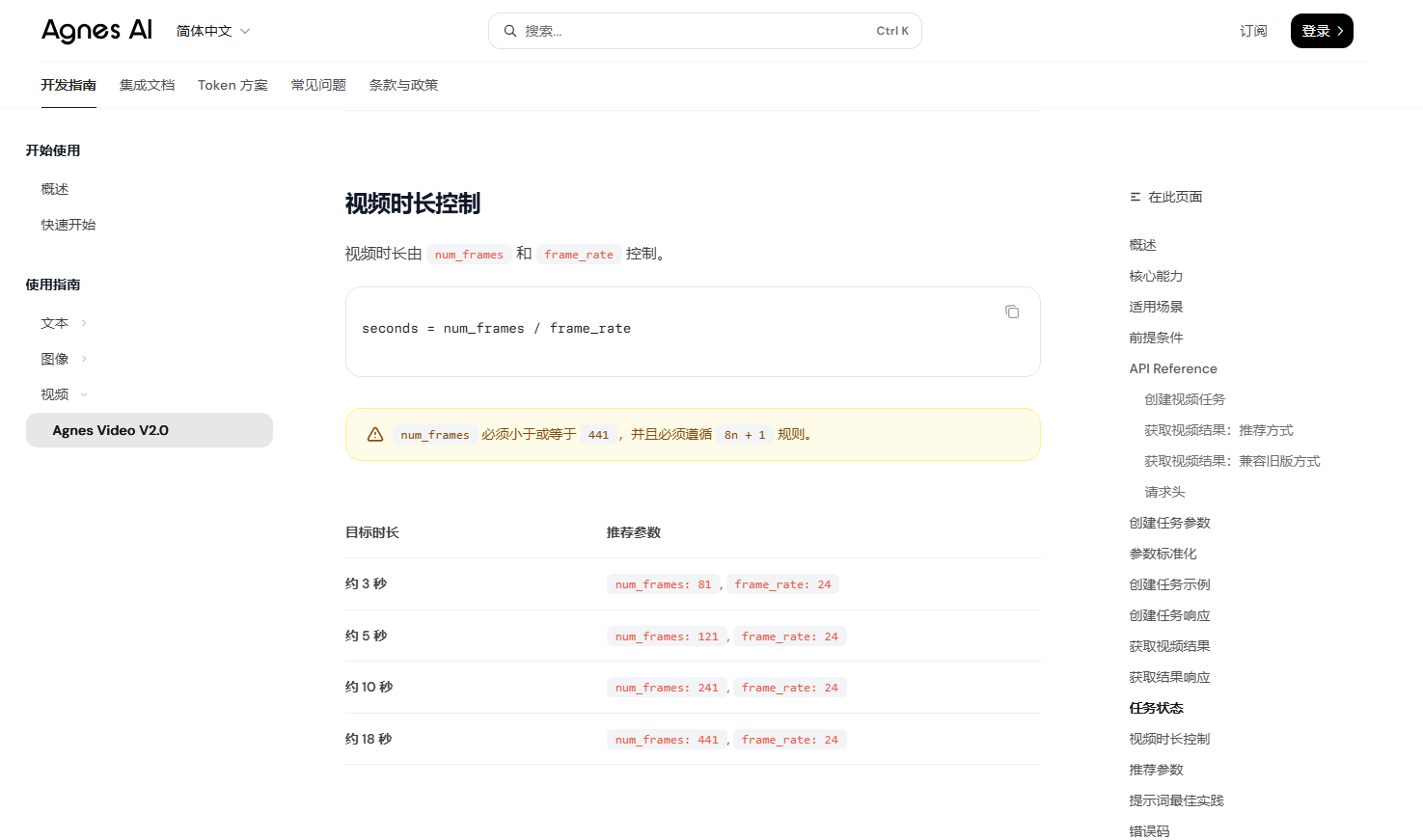Click the 约 3 秒 table row
Screen dimensions: 1423x840
click(x=693, y=584)
